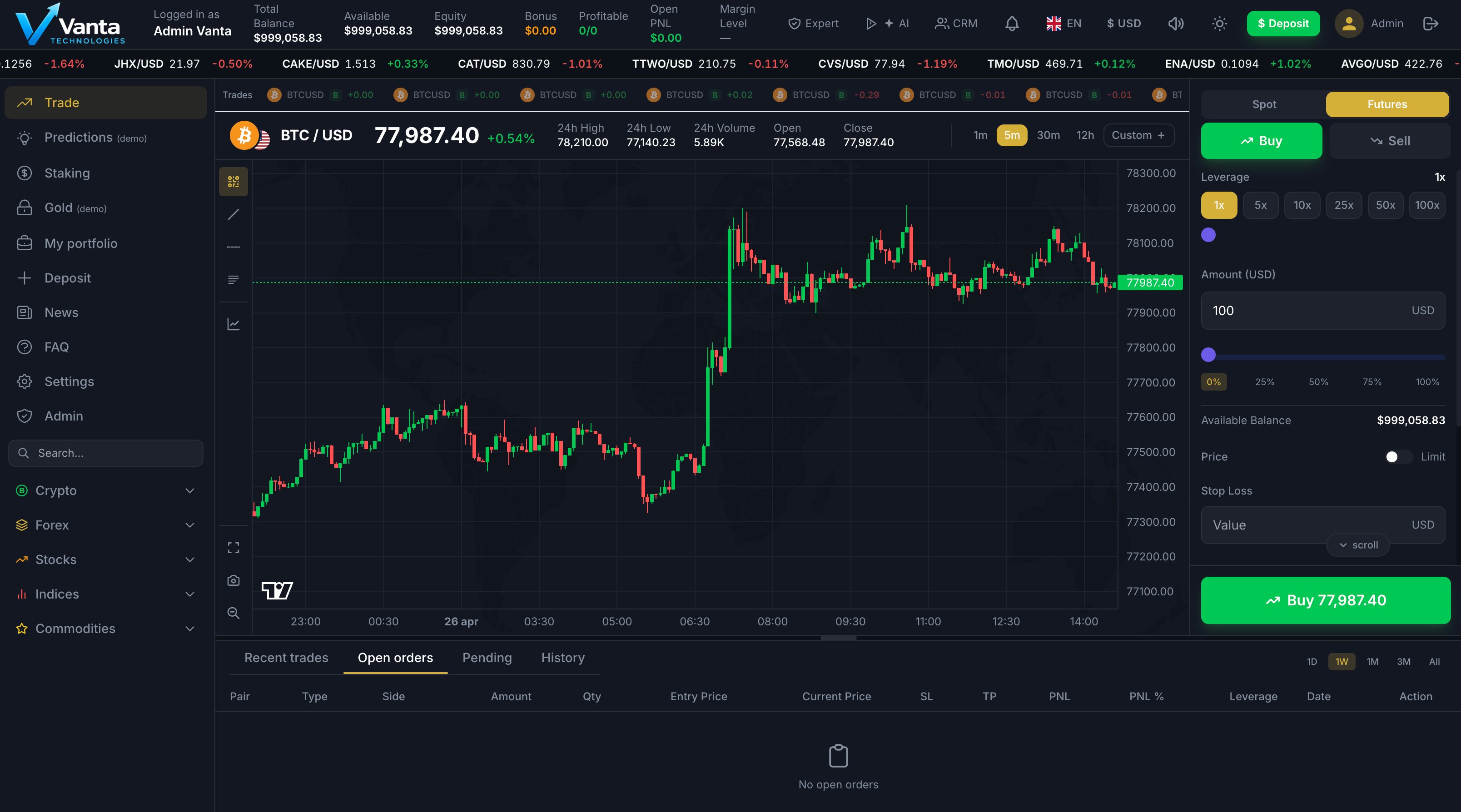Click the Stop Loss Value field

click(1322, 525)
